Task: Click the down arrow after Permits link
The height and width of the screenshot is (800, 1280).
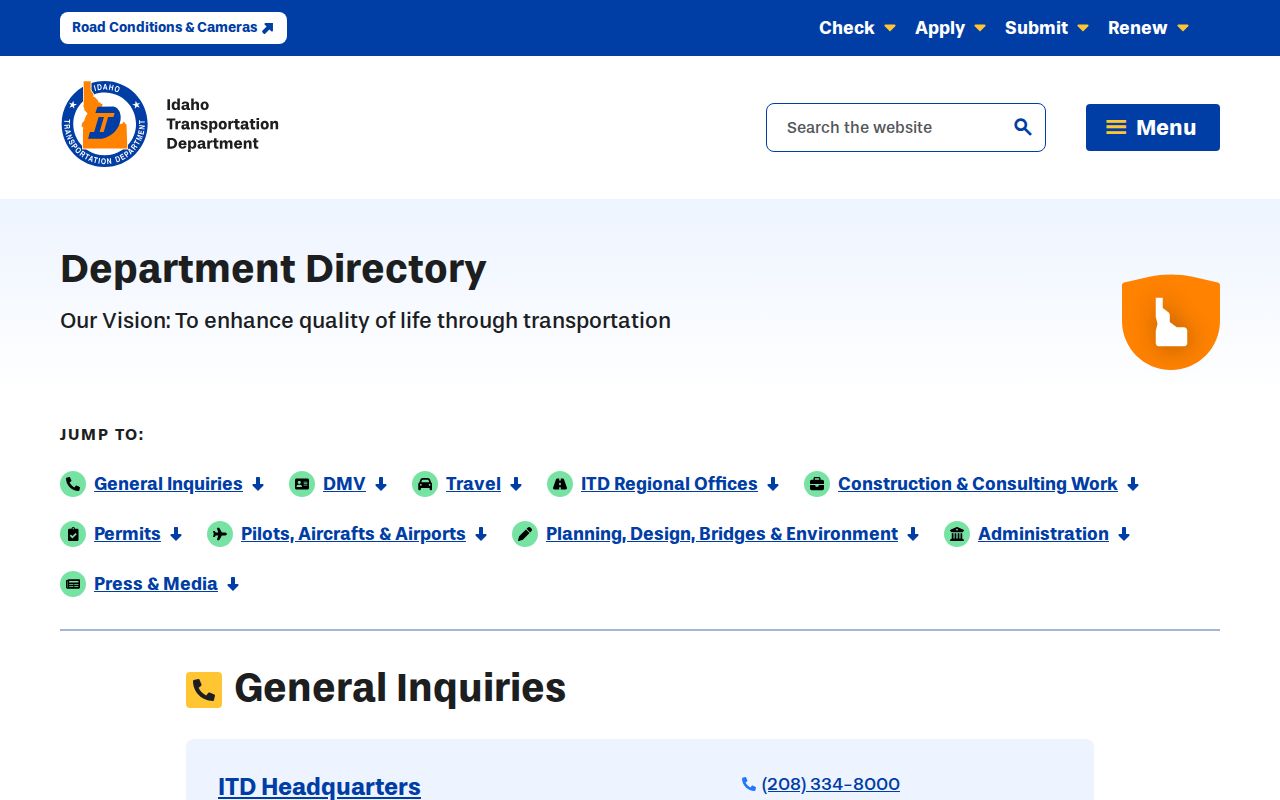Action: 176,534
